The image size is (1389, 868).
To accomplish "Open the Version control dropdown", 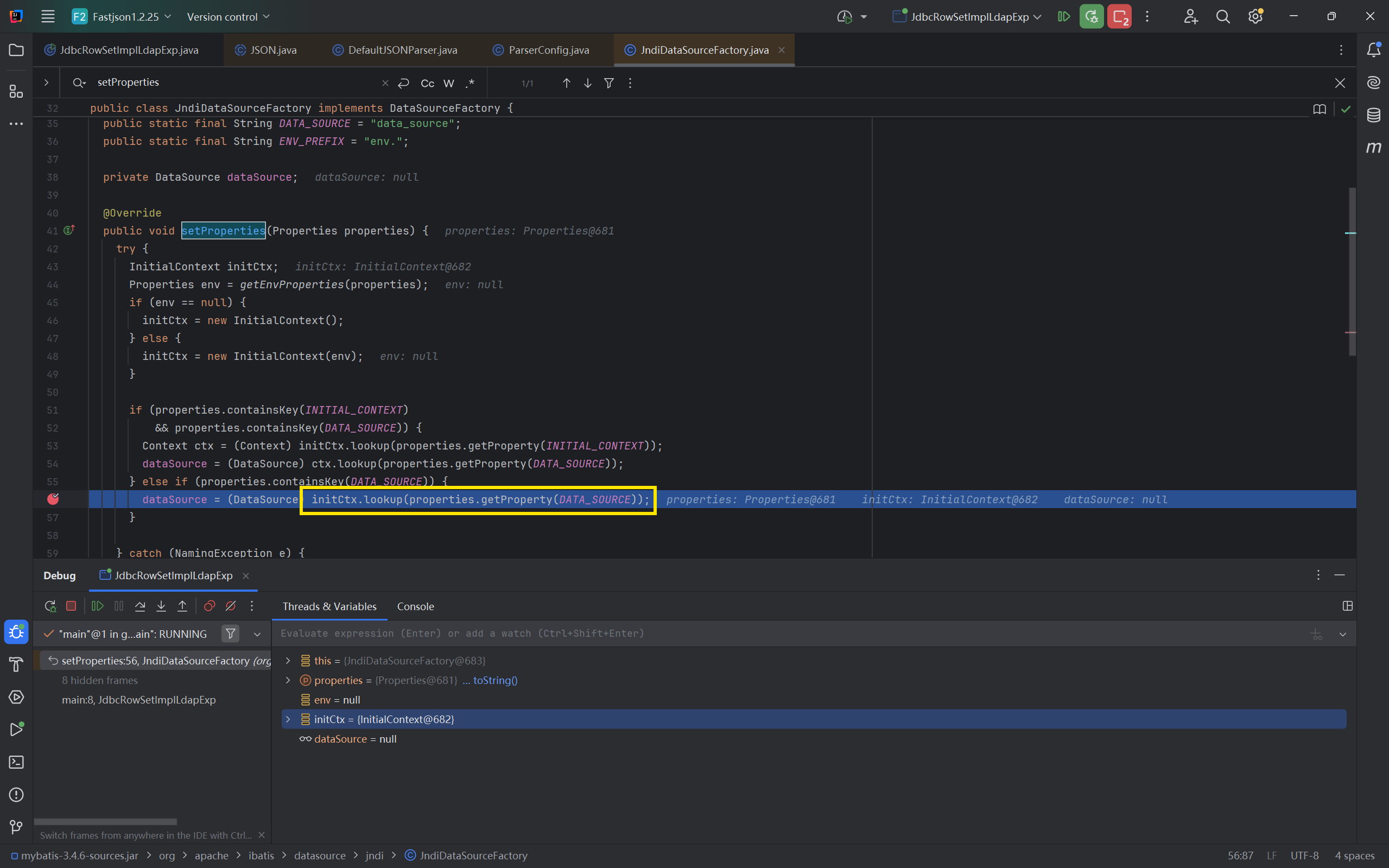I will (229, 17).
